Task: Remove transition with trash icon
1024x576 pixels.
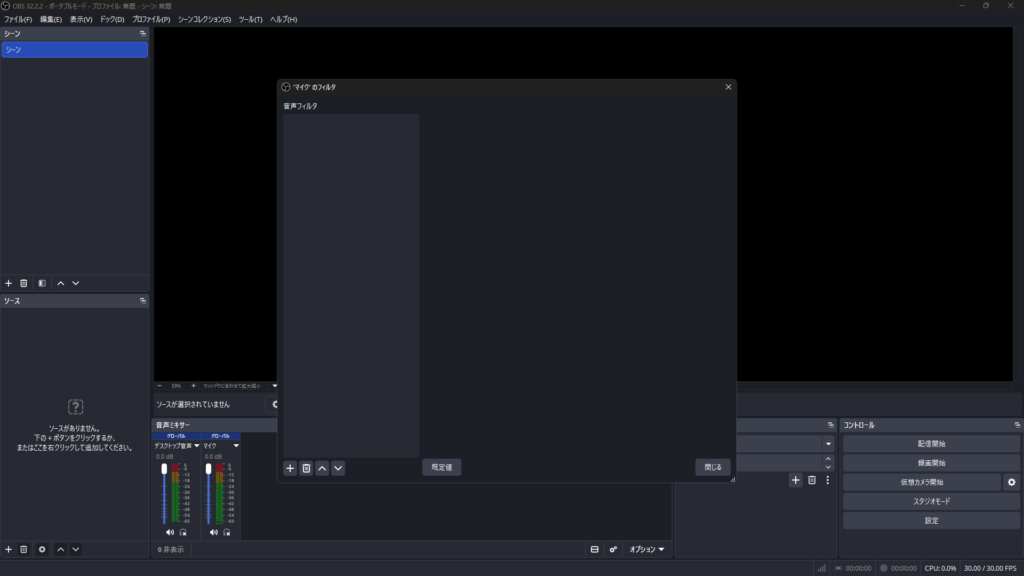Action: pos(812,481)
